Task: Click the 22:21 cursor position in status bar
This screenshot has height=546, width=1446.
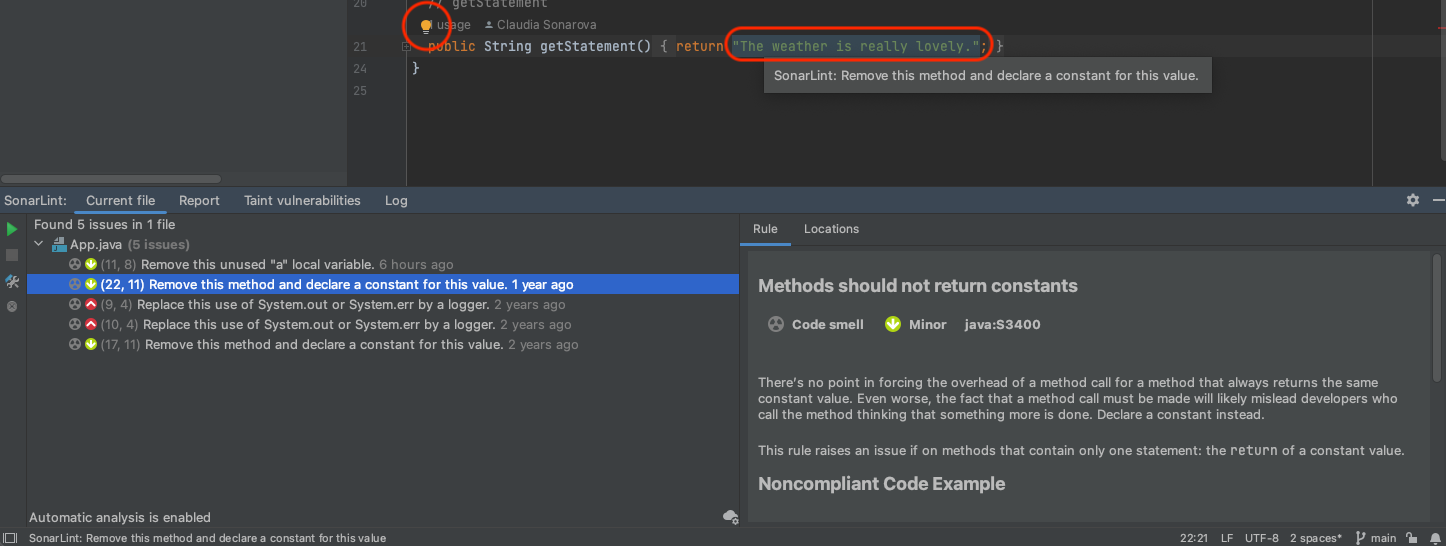Action: (1194, 538)
